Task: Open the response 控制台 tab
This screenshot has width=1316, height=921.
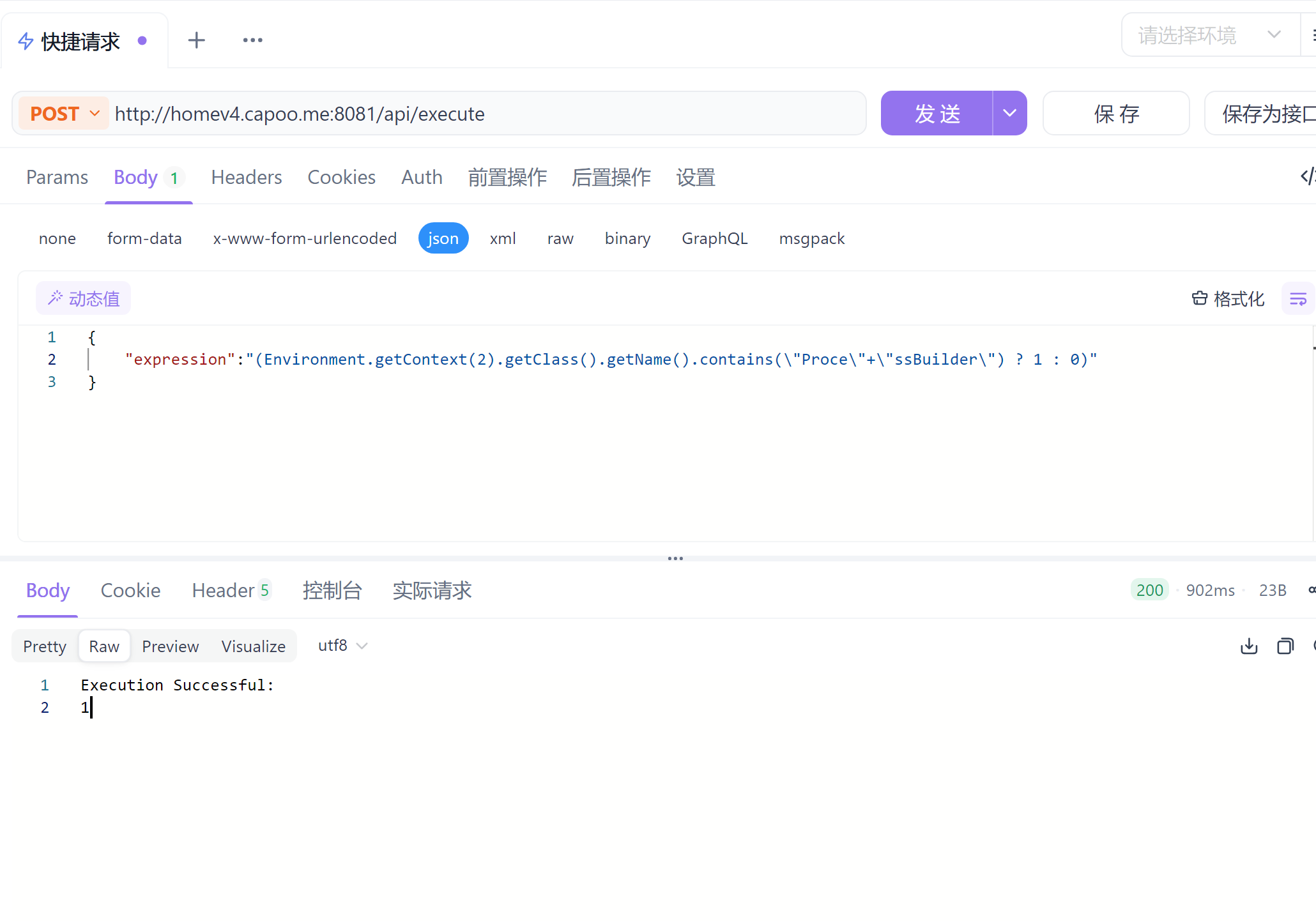Action: [332, 591]
